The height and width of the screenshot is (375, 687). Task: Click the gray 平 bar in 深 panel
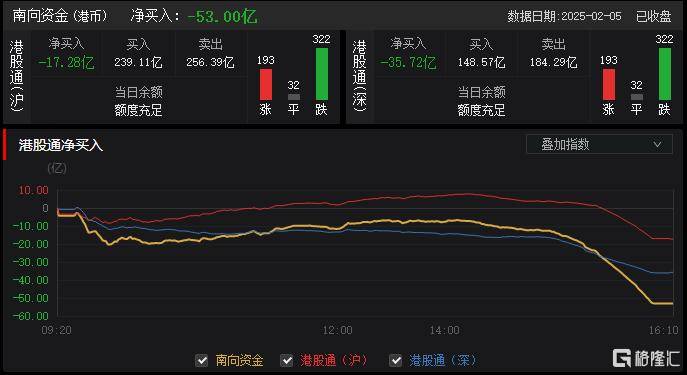pos(637,97)
